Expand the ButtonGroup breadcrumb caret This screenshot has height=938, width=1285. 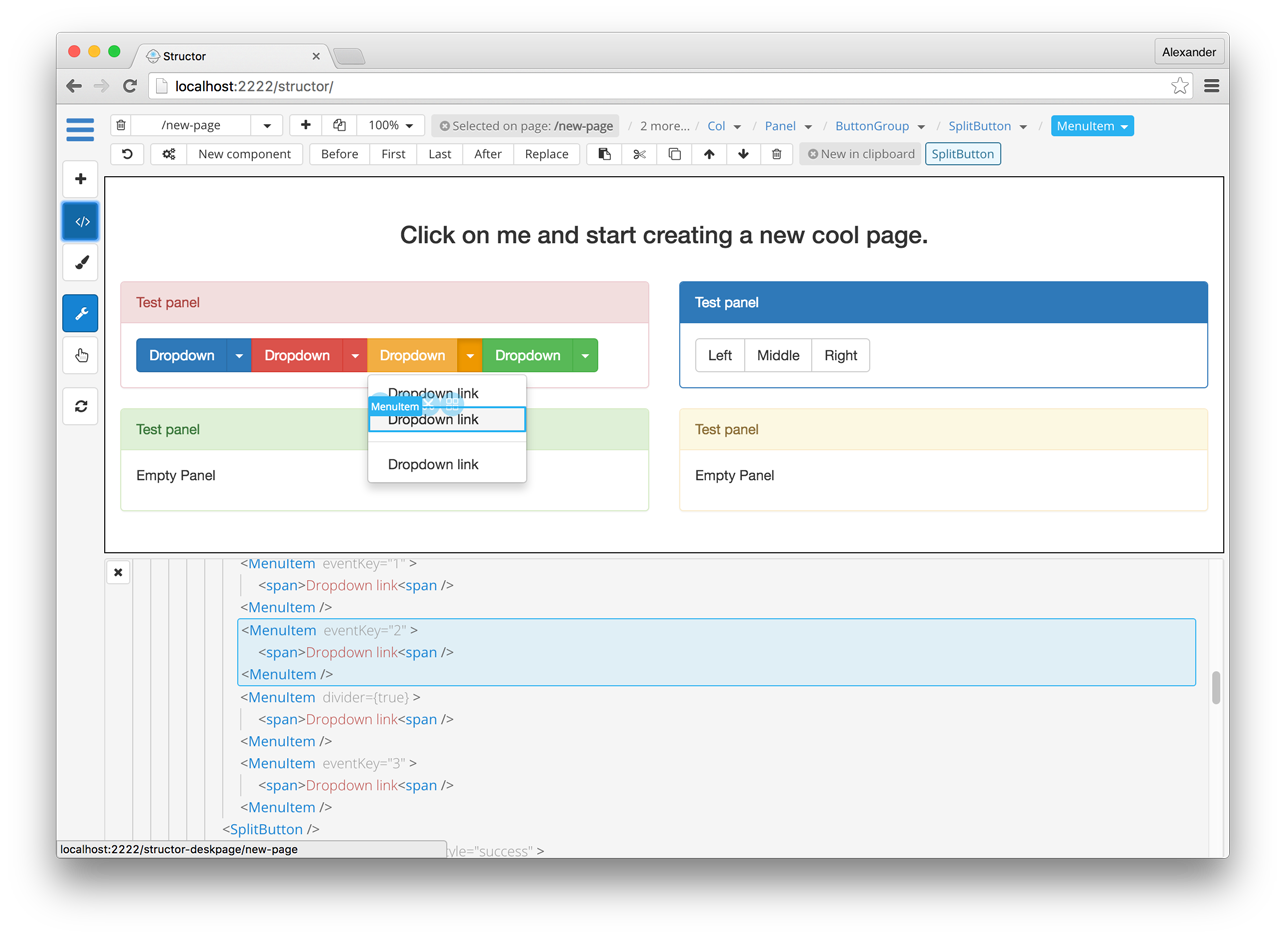pos(922,127)
